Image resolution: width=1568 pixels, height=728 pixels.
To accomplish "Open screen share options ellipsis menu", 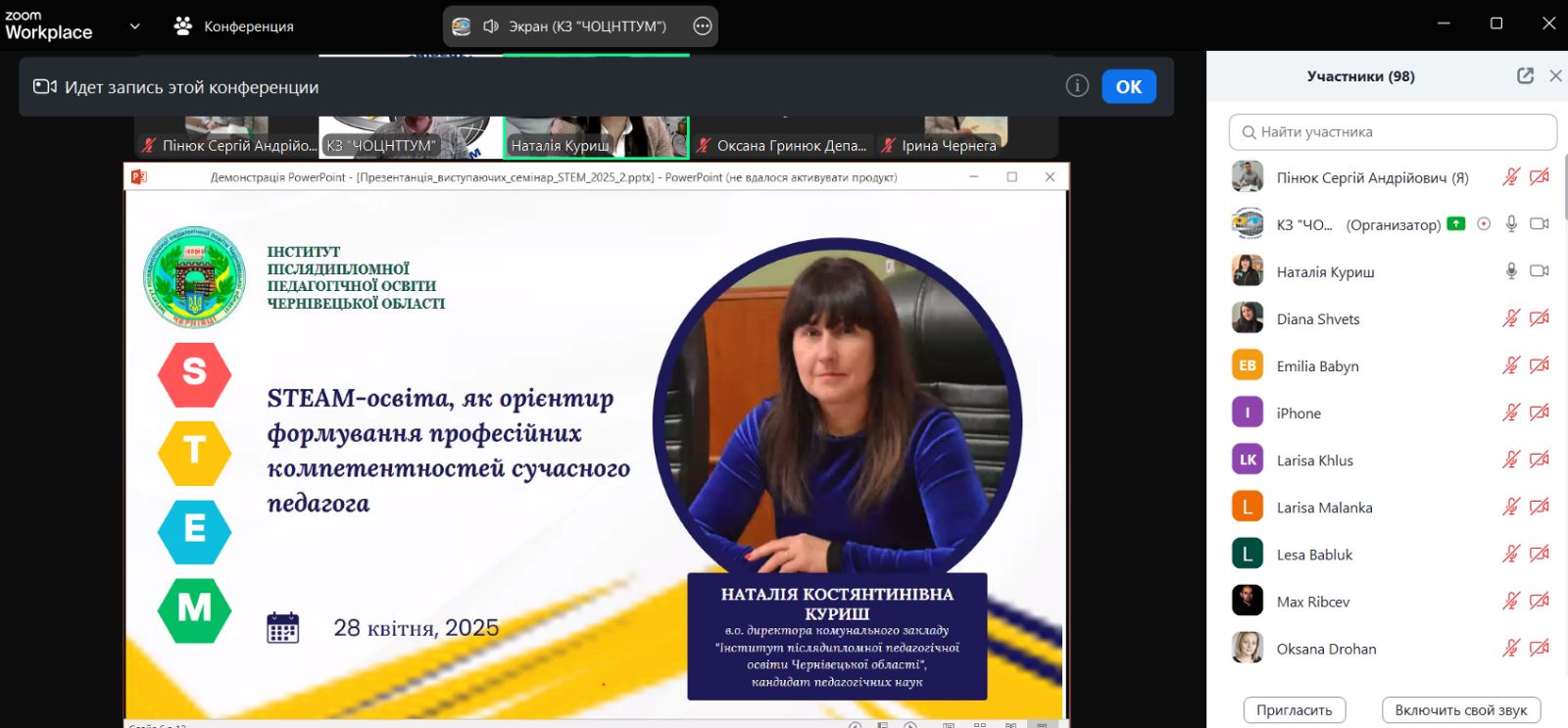I will coord(703,26).
